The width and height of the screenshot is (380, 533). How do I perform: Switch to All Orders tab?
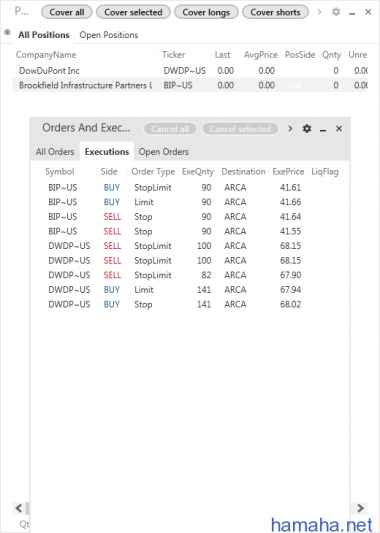(55, 152)
